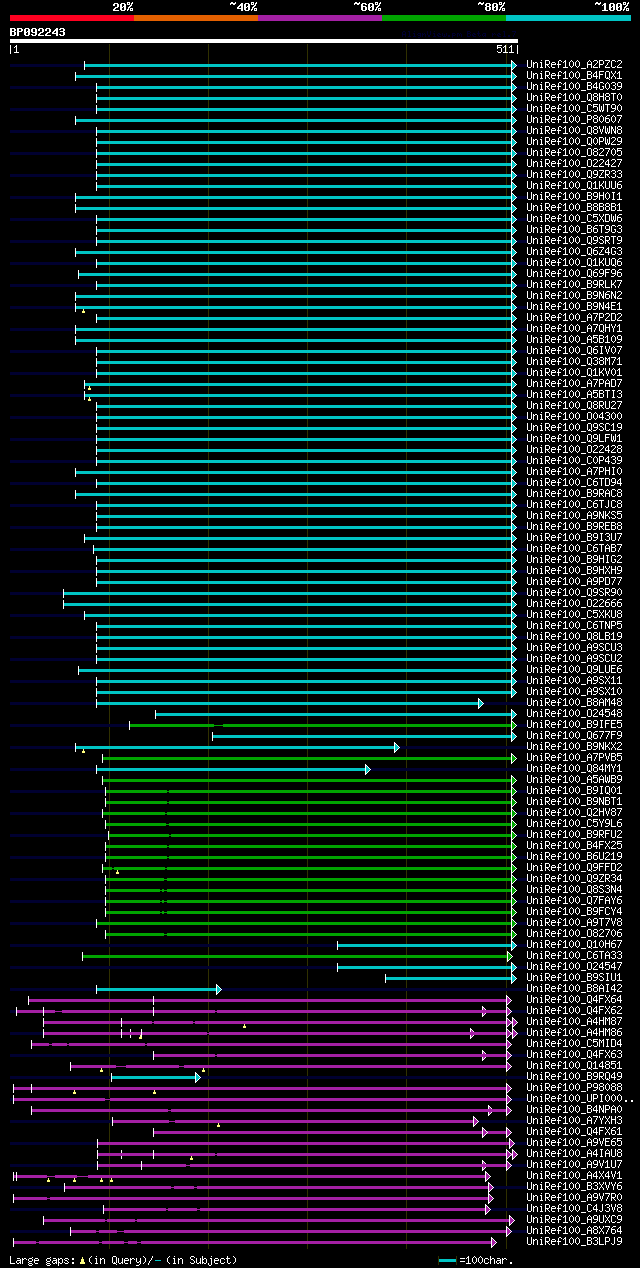Click hit label UniRef100_Q38M71
Image resolution: width=640 pixels, height=1268 pixels.
pos(574,361)
